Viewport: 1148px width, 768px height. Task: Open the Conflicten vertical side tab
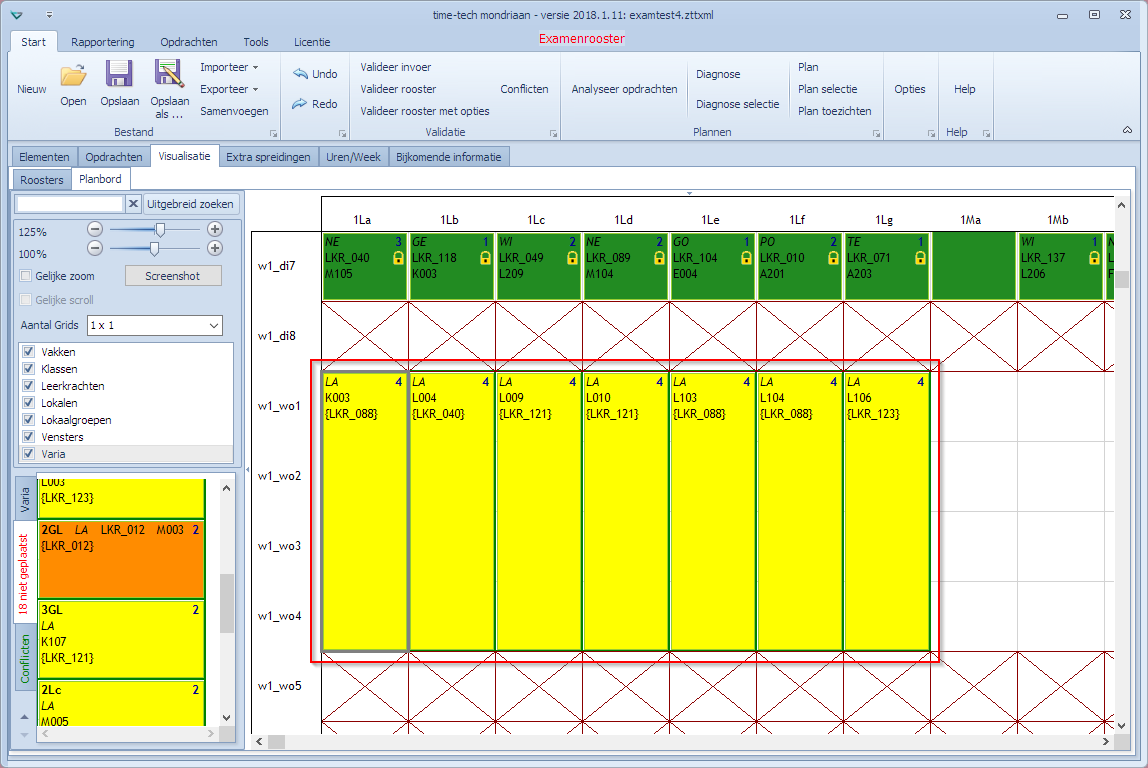tap(25, 659)
